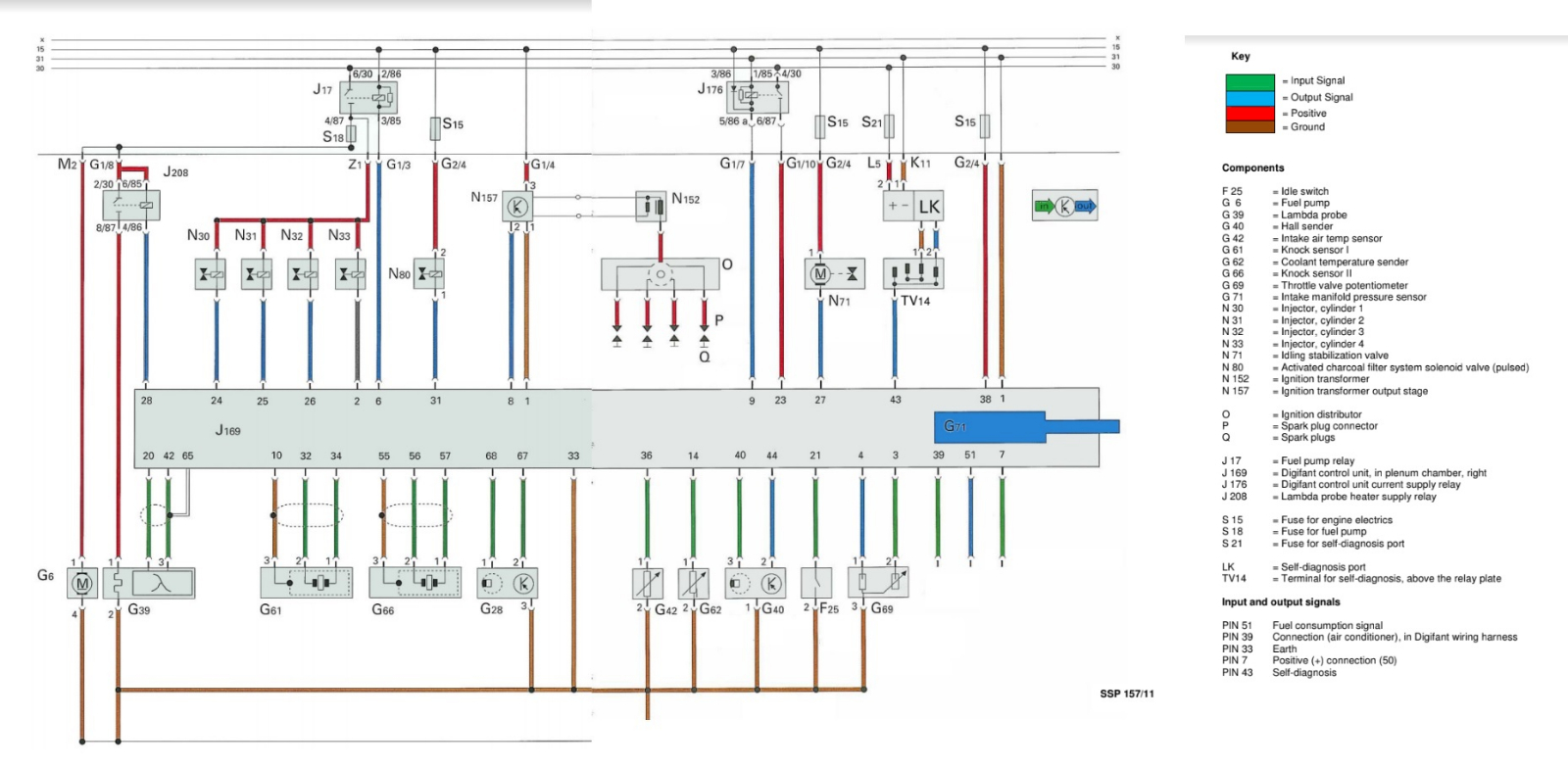Viewport: 1568px width, 768px height.
Task: Select the red Positive key swatch
Action: coord(1249,114)
